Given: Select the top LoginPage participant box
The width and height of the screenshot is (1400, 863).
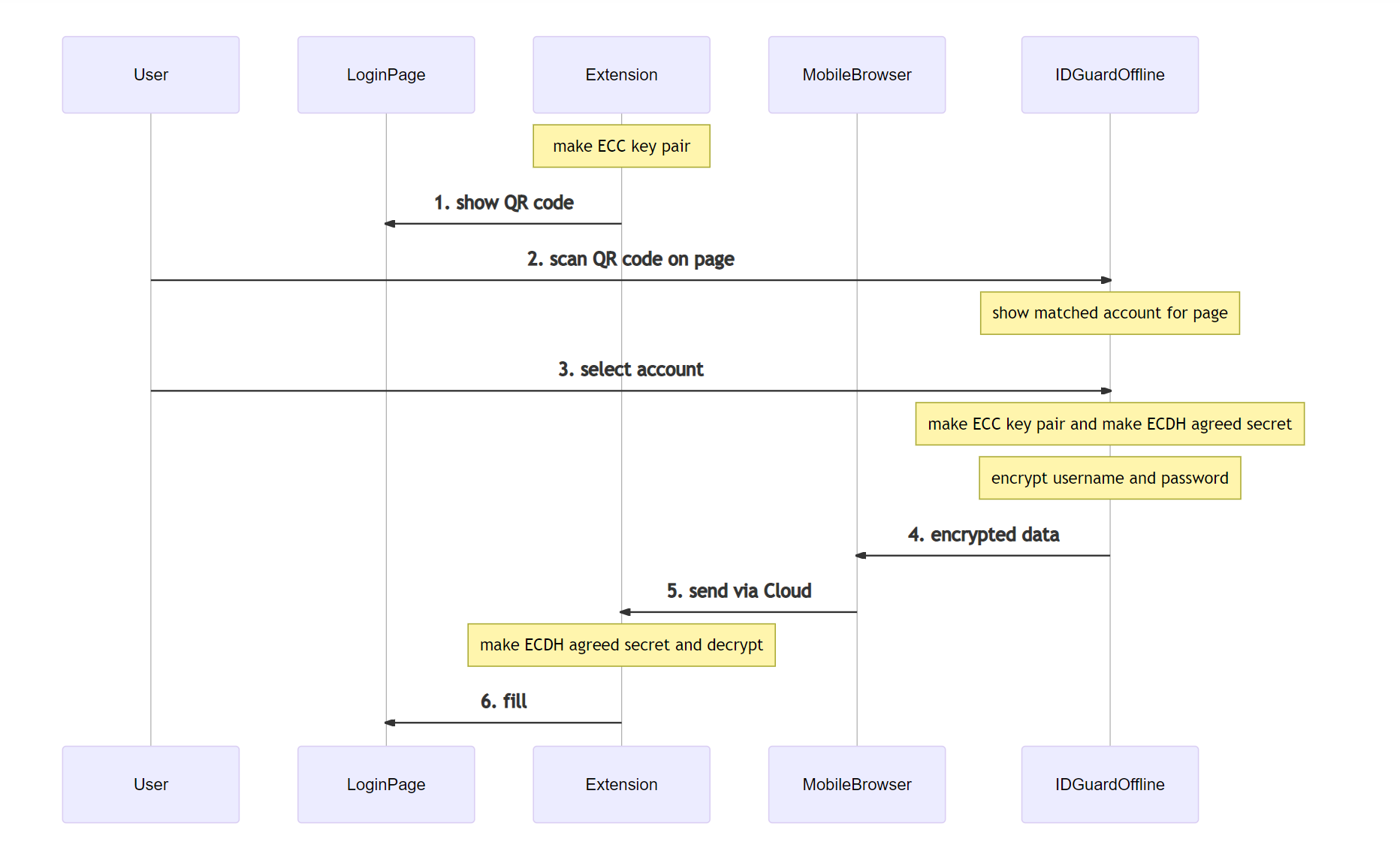Looking at the screenshot, I should [386, 75].
